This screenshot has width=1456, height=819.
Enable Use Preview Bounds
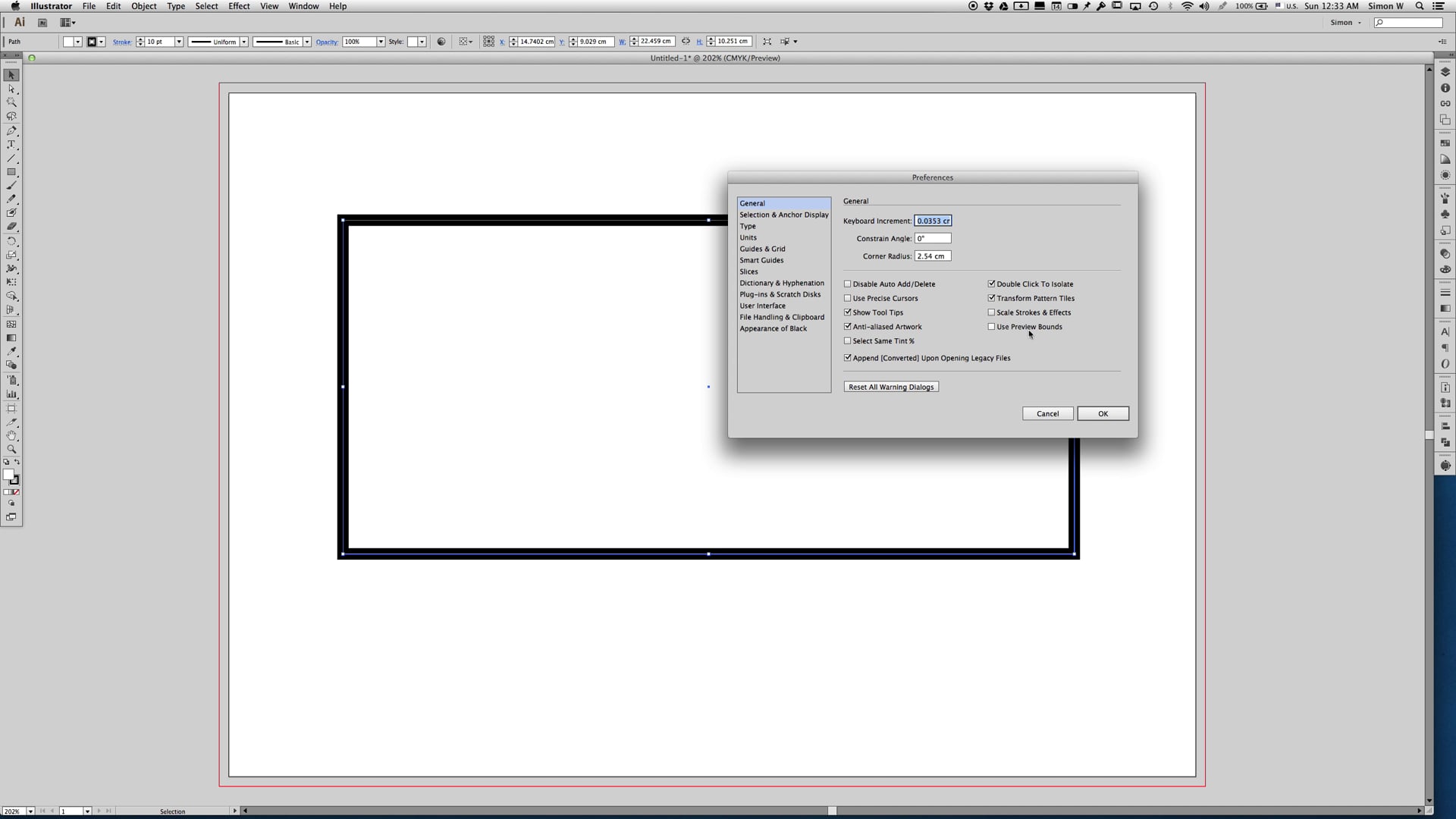991,326
